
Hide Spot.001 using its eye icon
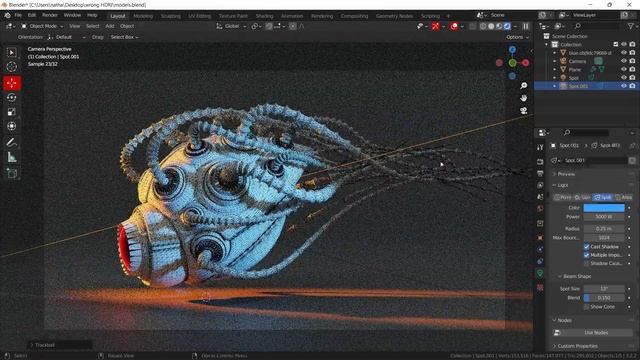click(x=624, y=86)
